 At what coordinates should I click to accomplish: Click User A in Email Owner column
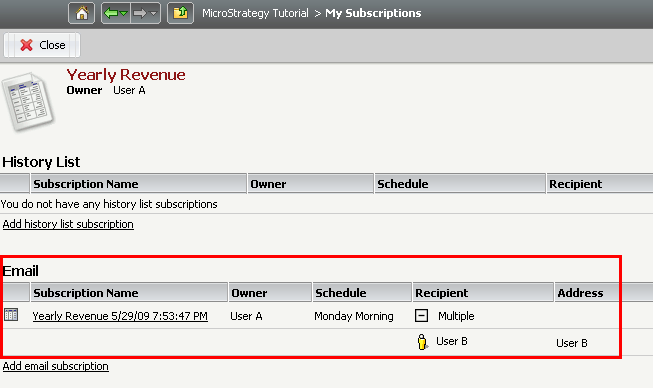point(246,316)
